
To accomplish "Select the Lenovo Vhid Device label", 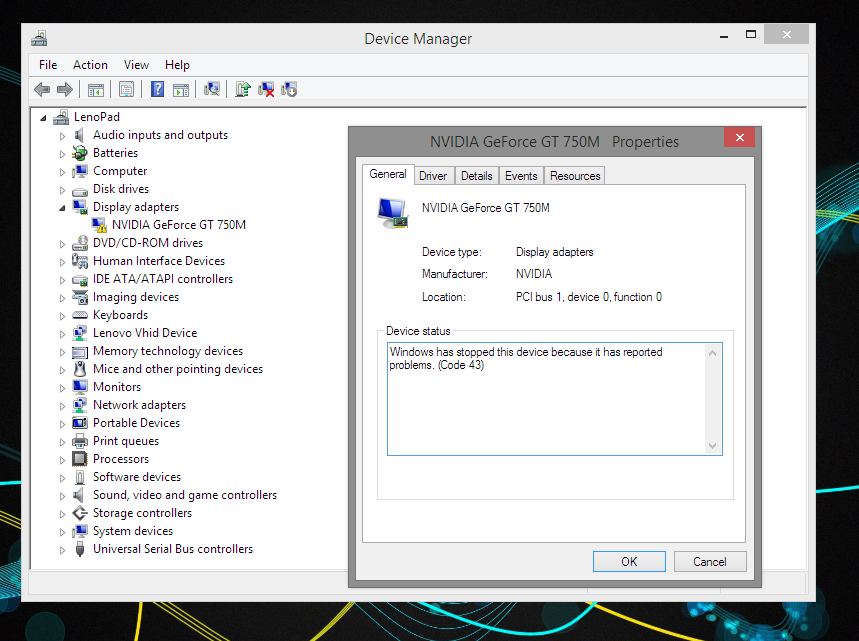I will click(x=145, y=333).
